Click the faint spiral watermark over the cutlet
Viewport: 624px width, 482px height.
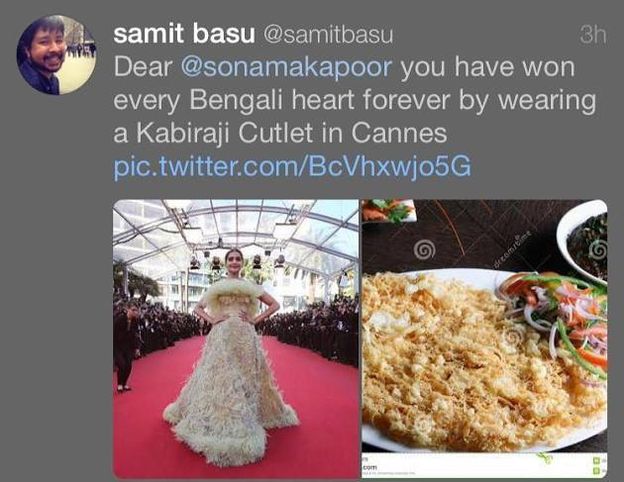[x=513, y=337]
